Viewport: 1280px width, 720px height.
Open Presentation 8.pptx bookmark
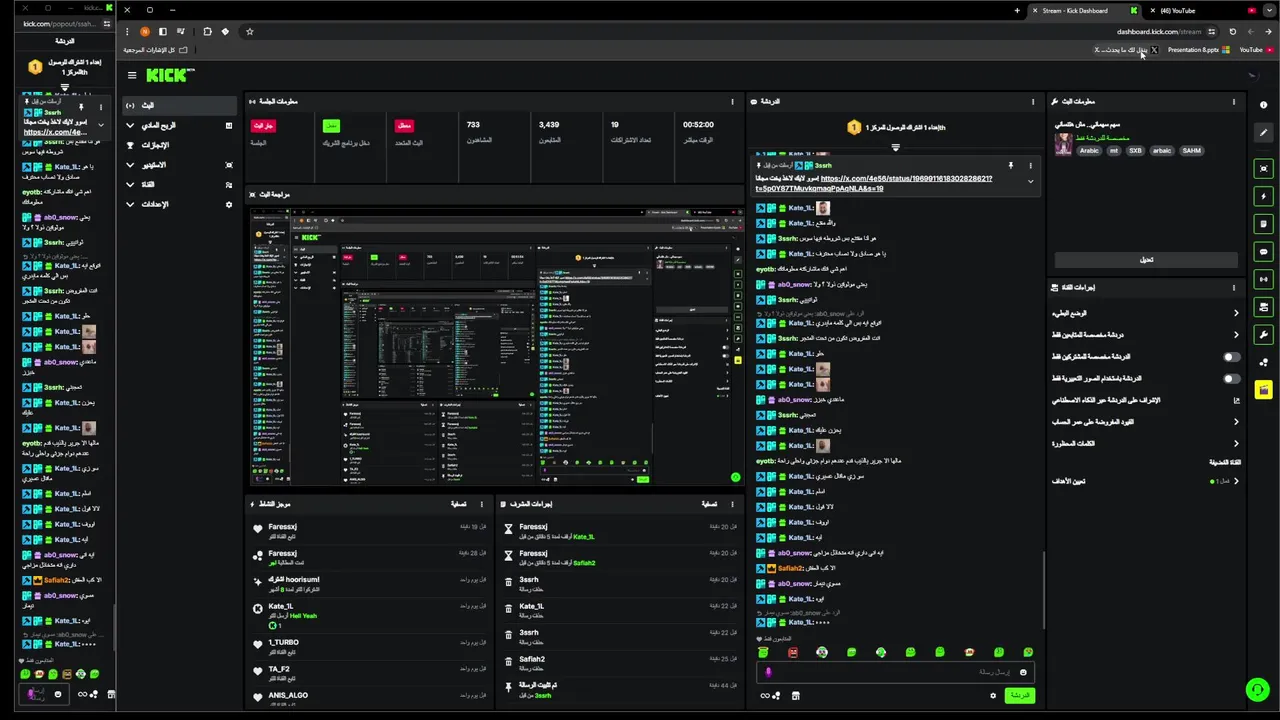click(1198, 49)
